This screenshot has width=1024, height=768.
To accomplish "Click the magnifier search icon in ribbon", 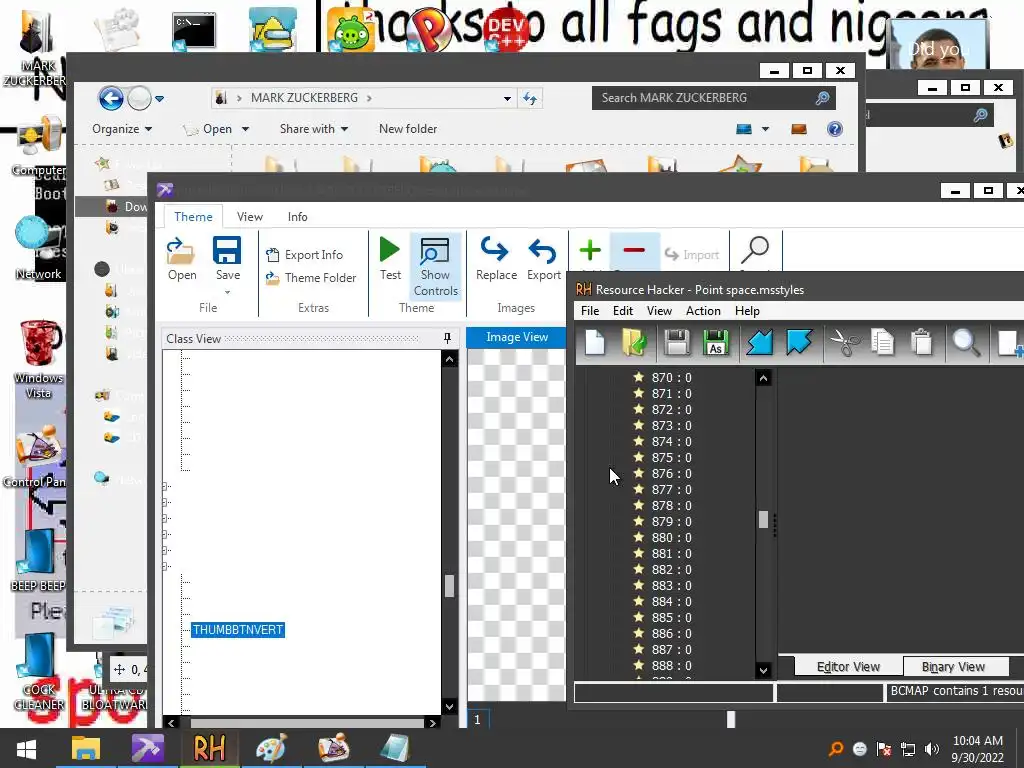I will 756,251.
